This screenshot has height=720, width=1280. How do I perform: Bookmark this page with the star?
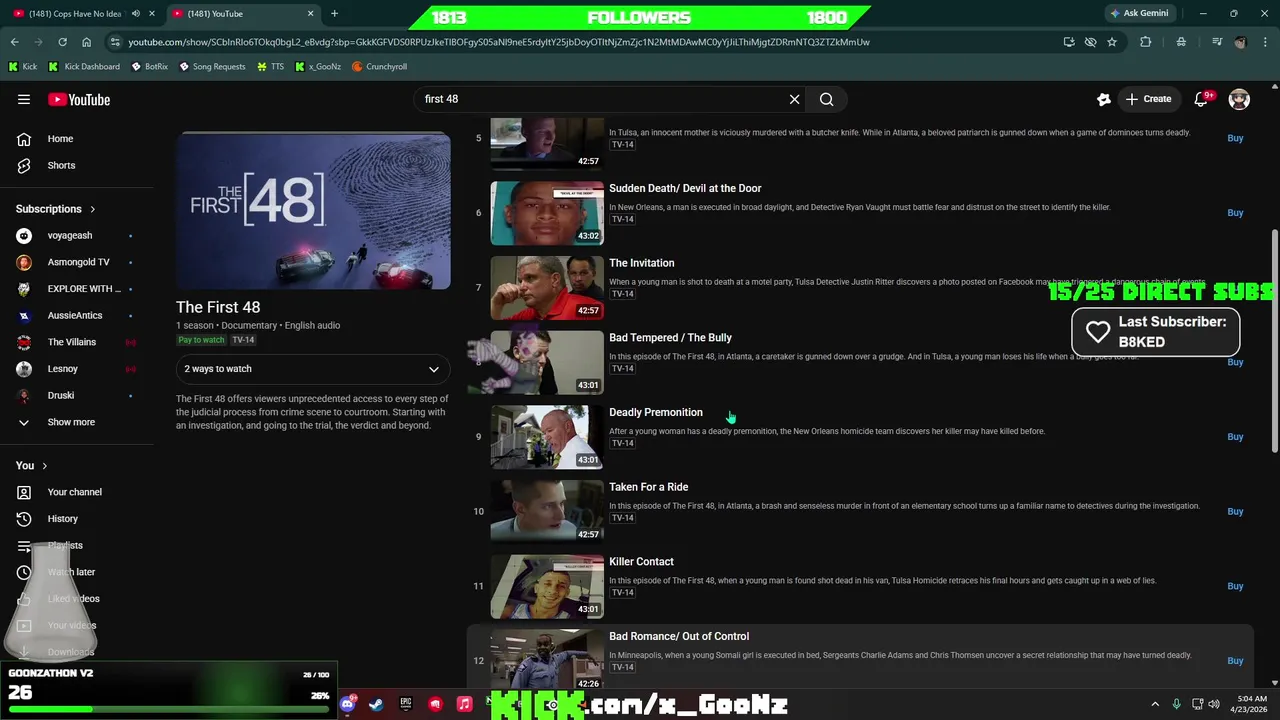(x=1112, y=42)
